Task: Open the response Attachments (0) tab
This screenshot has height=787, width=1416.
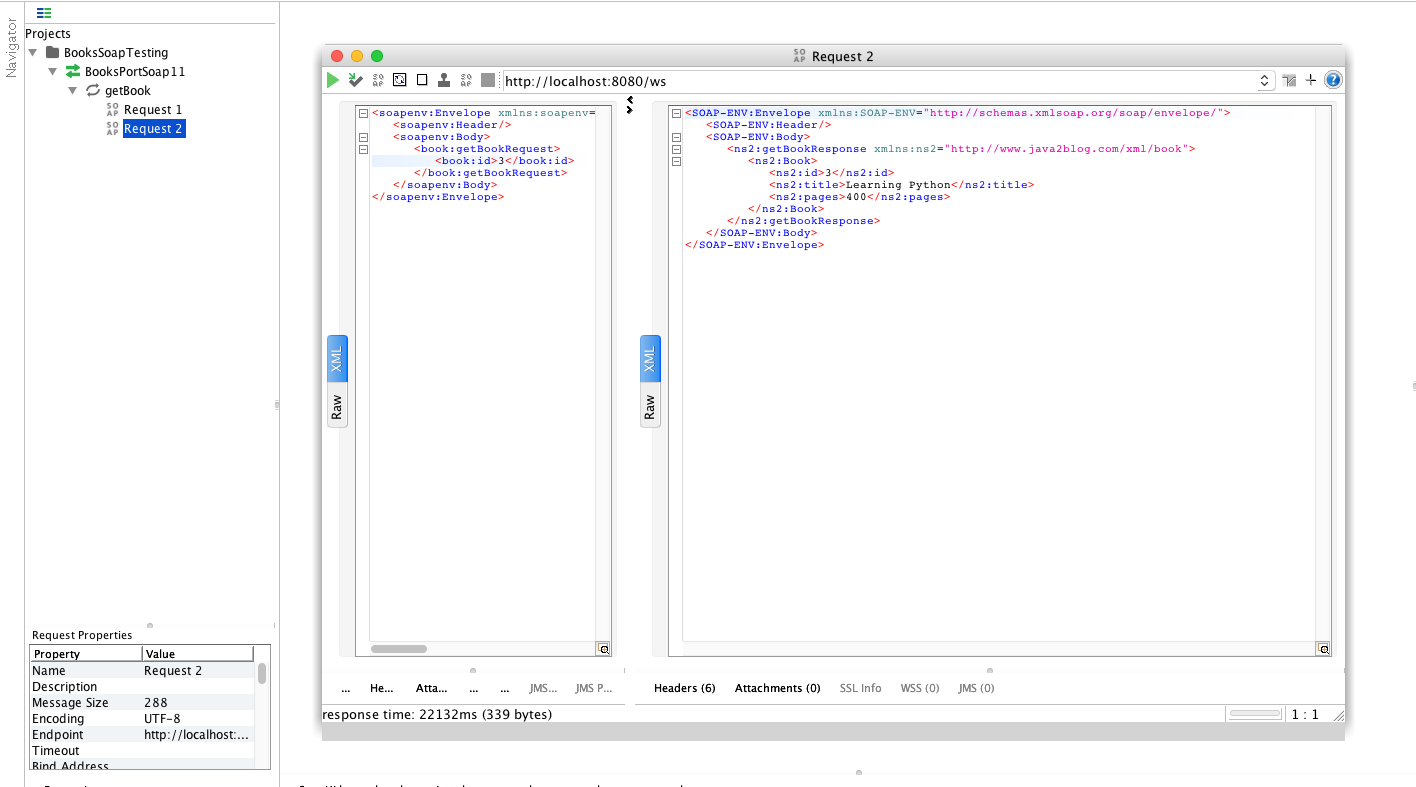Action: click(777, 688)
